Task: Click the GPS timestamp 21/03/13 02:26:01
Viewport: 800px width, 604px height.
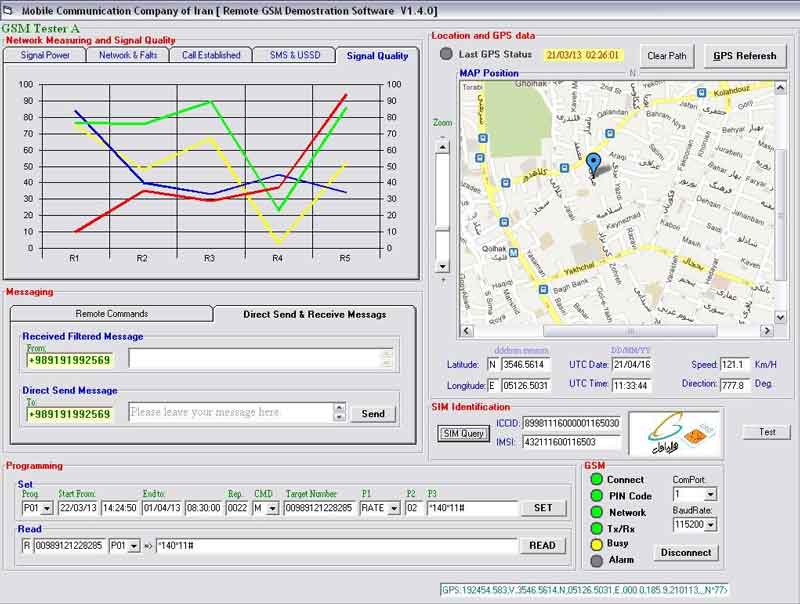Action: click(582, 55)
